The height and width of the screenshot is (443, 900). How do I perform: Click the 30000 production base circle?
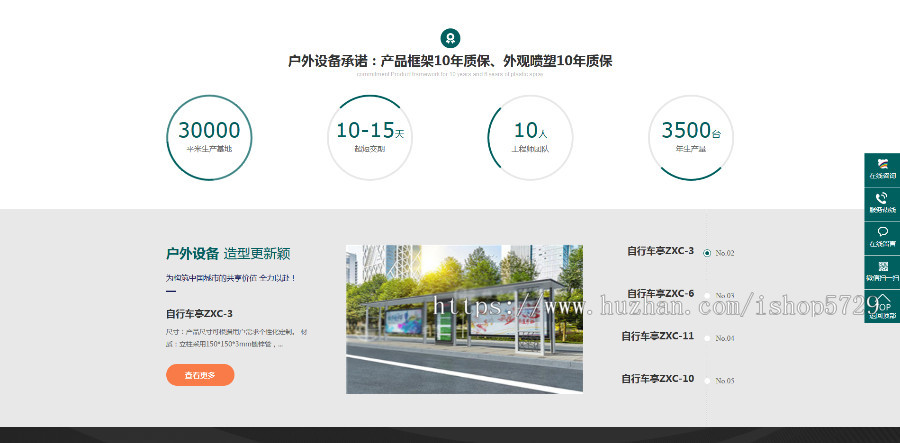tap(209, 138)
